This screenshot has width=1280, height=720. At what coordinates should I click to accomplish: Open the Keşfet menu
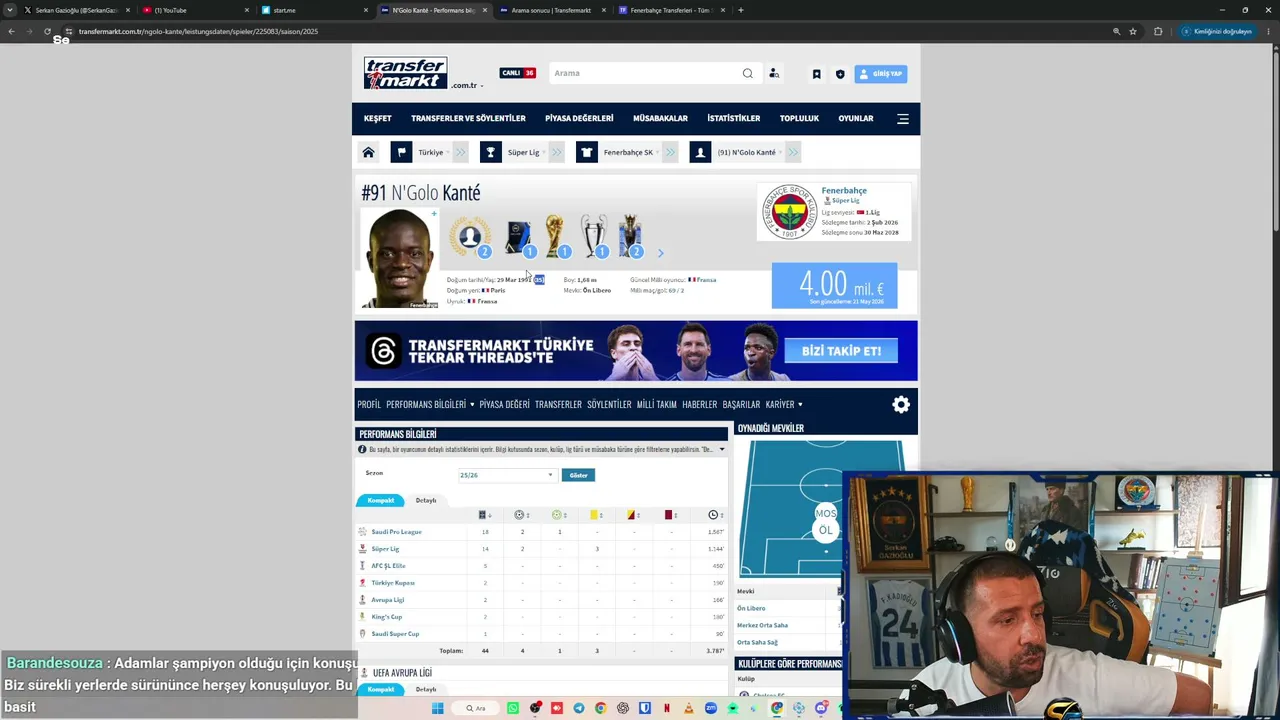pyautogui.click(x=378, y=118)
